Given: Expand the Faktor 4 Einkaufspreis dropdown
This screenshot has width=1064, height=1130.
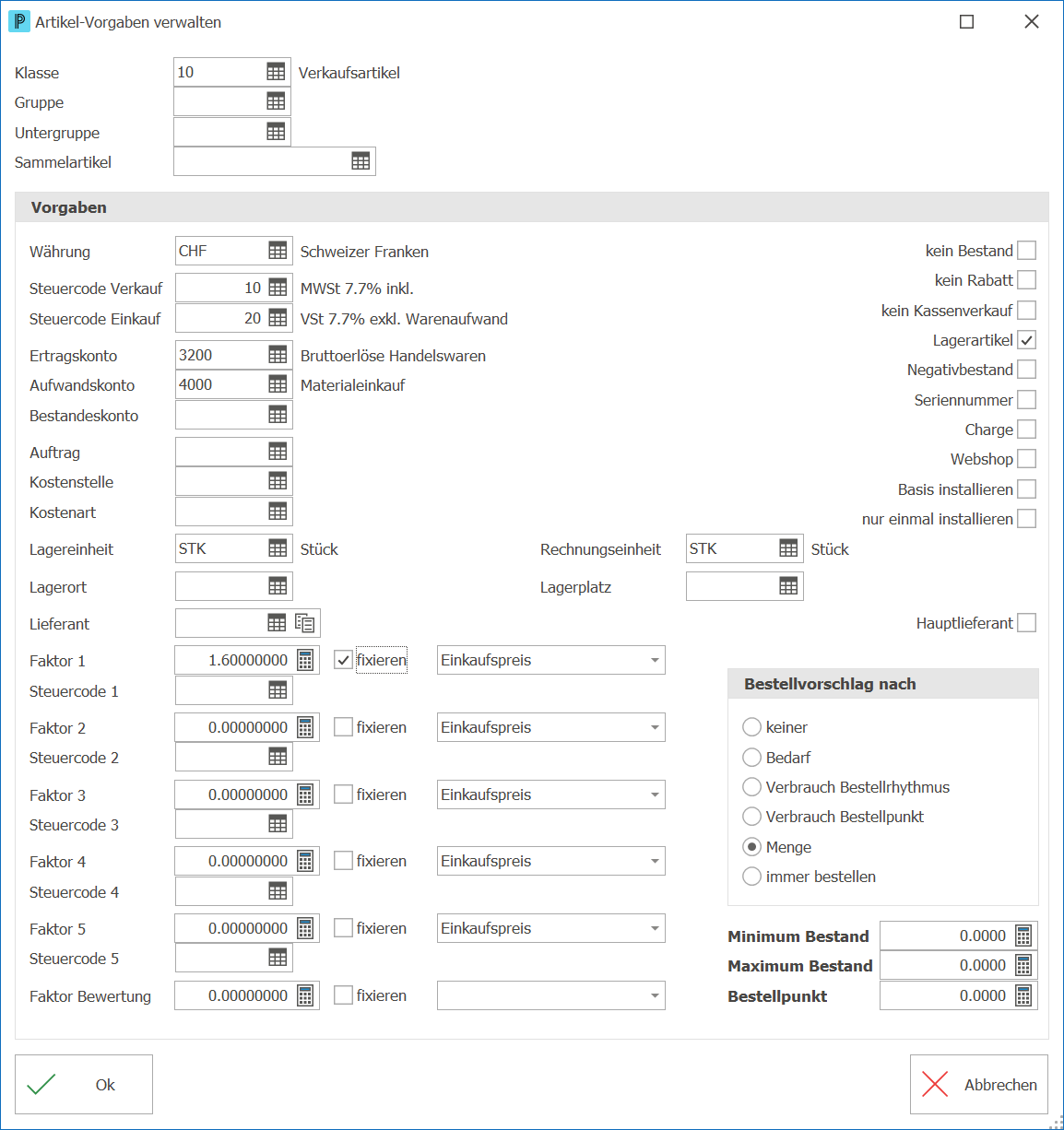Looking at the screenshot, I should tap(655, 861).
